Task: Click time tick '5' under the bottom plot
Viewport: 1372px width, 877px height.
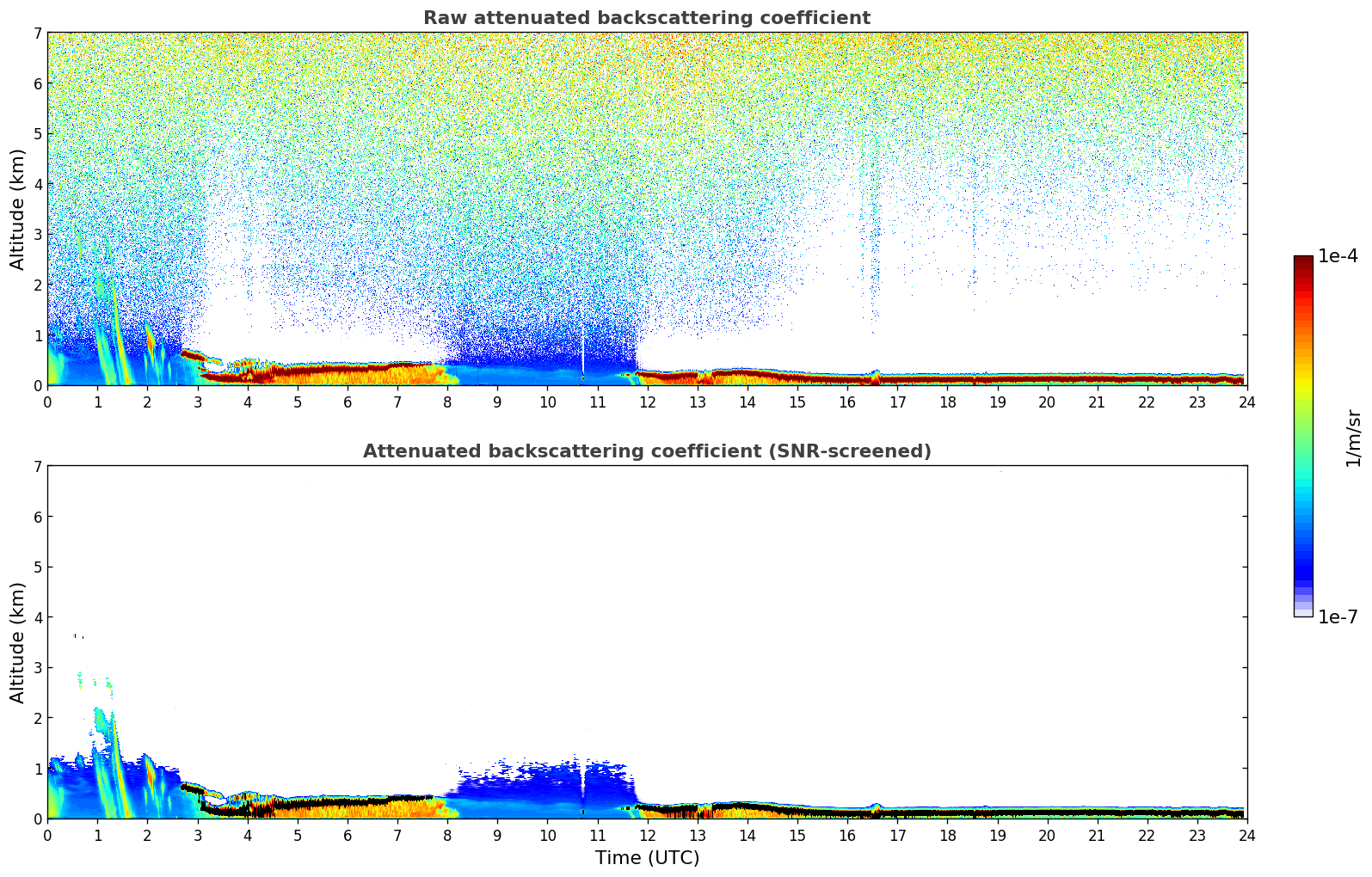Action: click(x=298, y=835)
